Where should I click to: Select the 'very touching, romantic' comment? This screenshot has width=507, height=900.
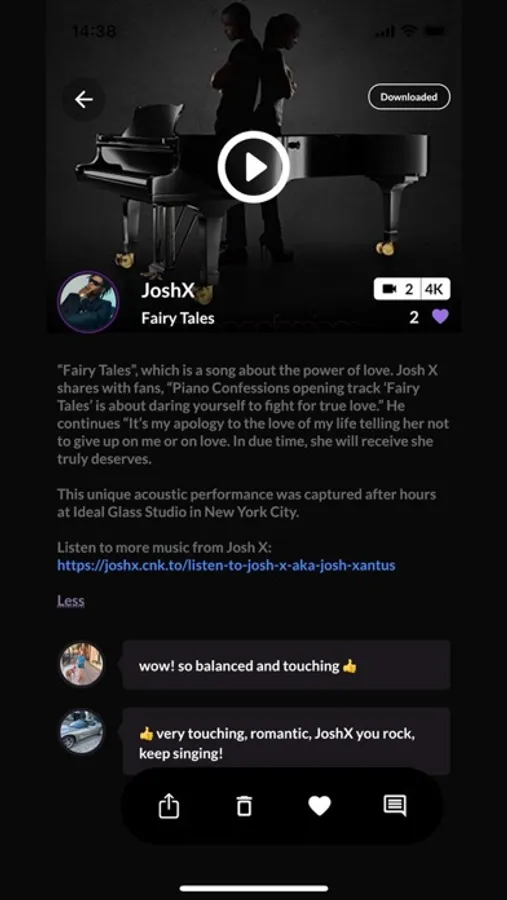click(286, 743)
